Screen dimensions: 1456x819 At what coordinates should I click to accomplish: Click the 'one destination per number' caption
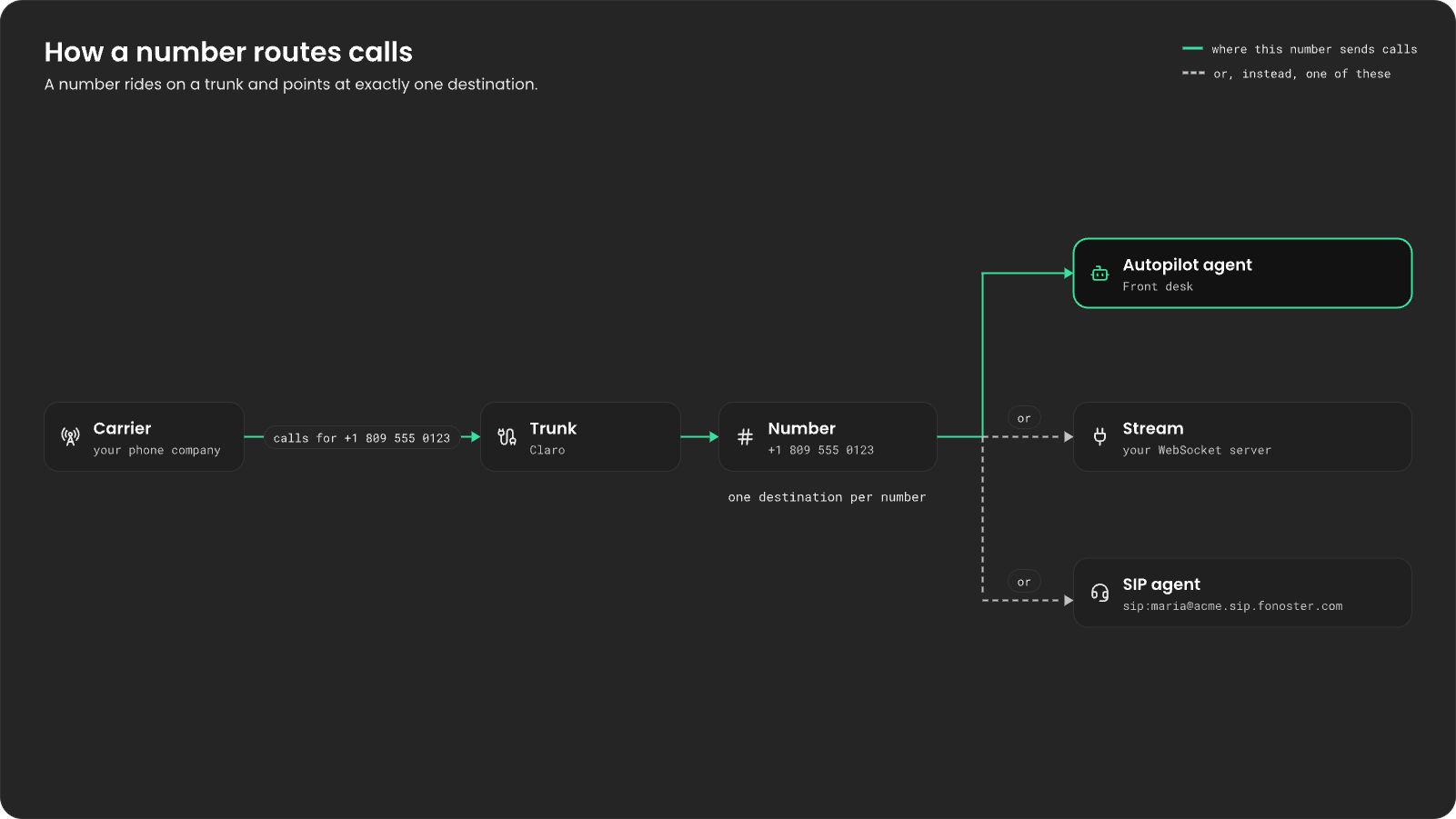tap(827, 497)
